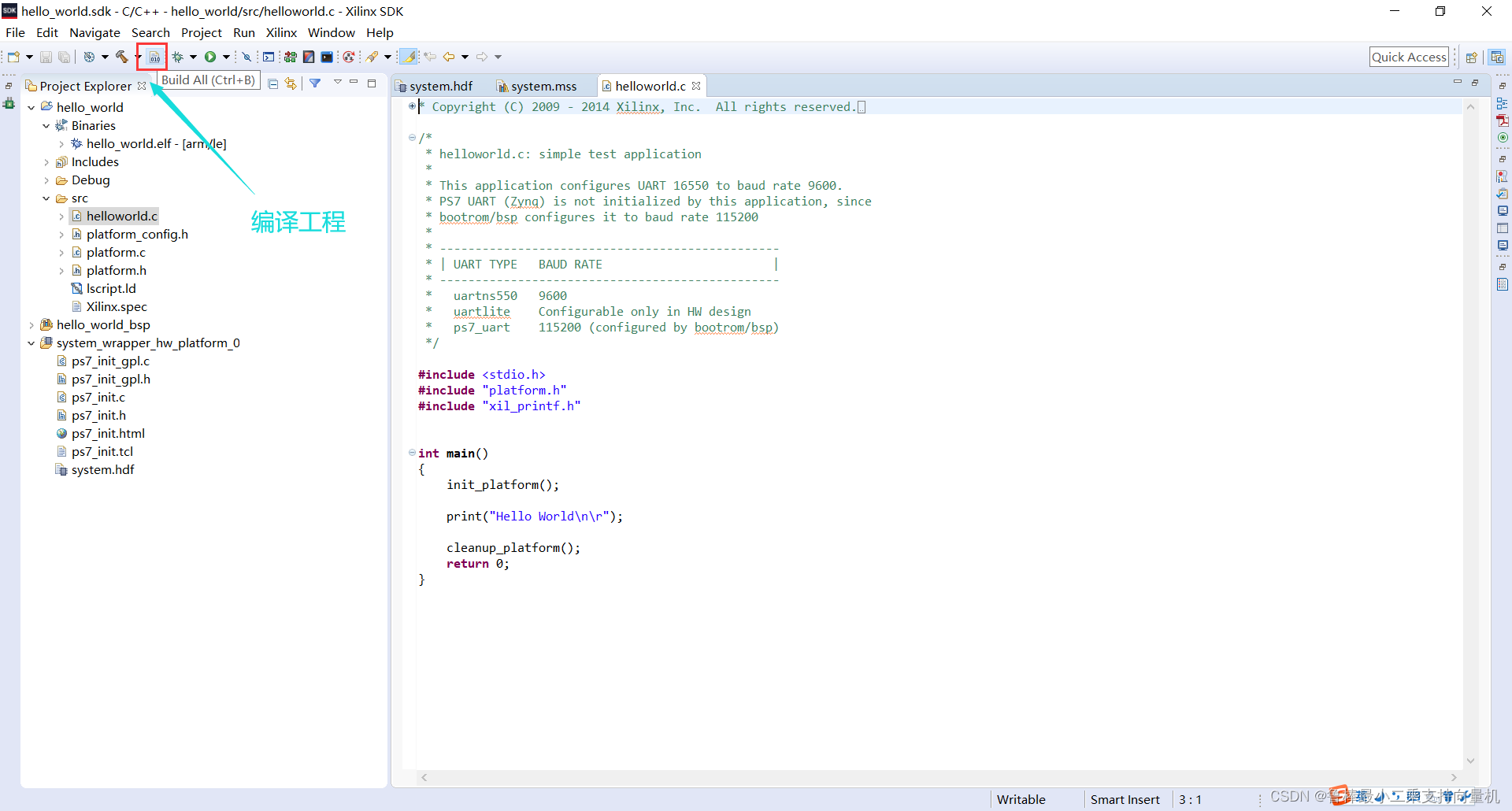Image resolution: width=1512 pixels, height=811 pixels.
Task: Go to last edit location icon
Action: [x=430, y=57]
